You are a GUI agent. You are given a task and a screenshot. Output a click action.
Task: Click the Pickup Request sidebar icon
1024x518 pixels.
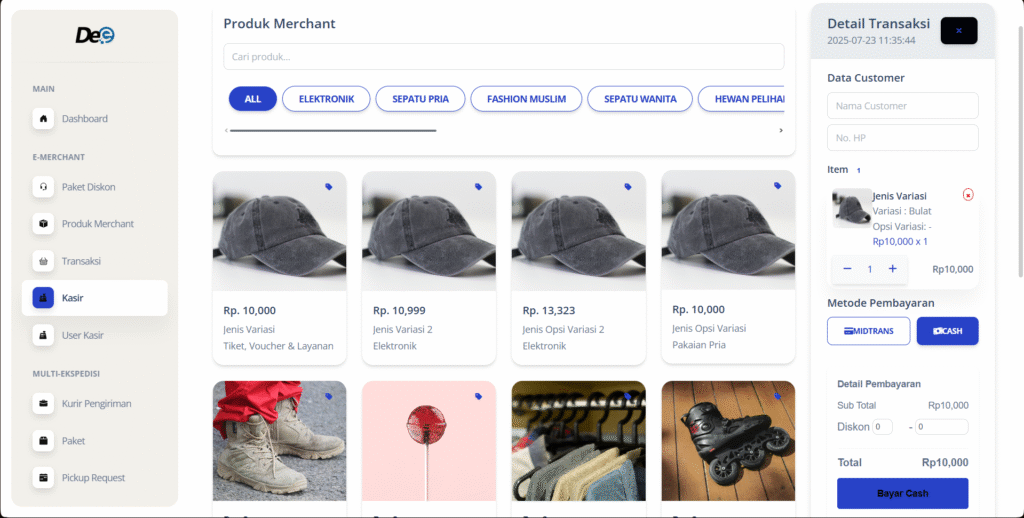[43, 478]
